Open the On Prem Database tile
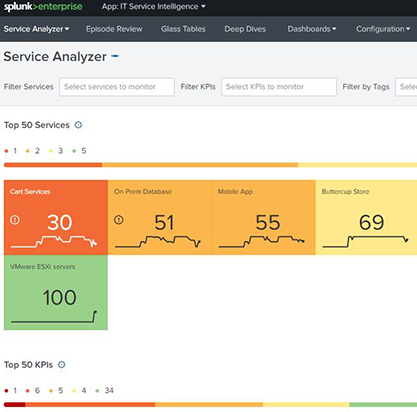 pyautogui.click(x=160, y=217)
